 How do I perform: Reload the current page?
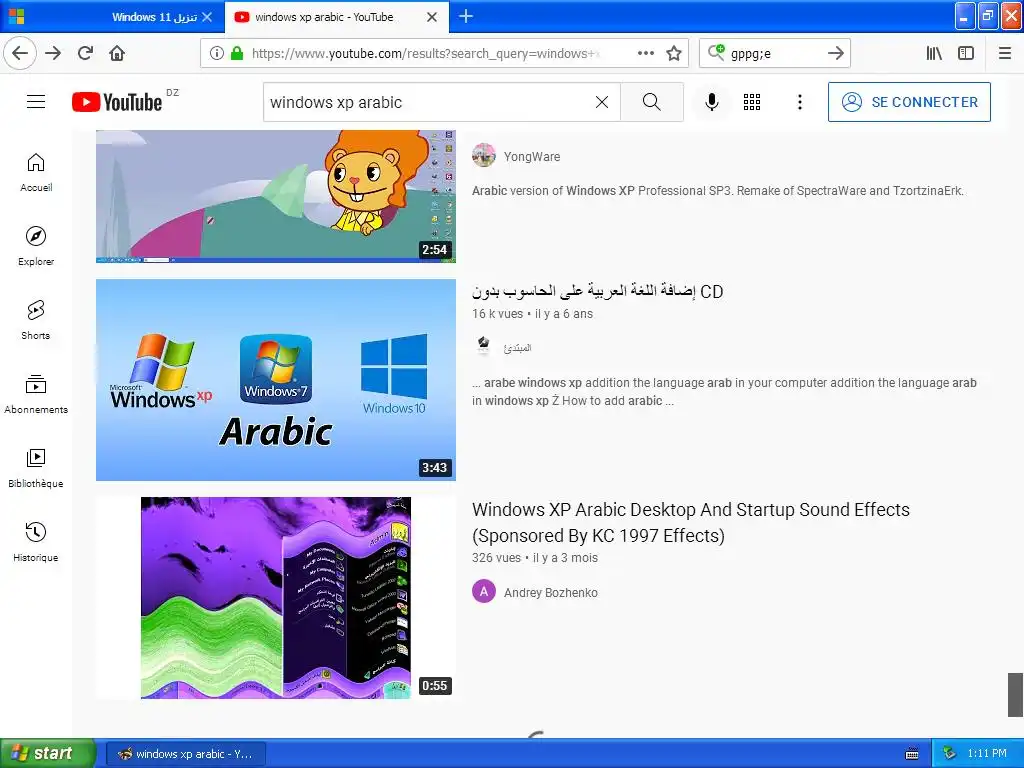86,53
